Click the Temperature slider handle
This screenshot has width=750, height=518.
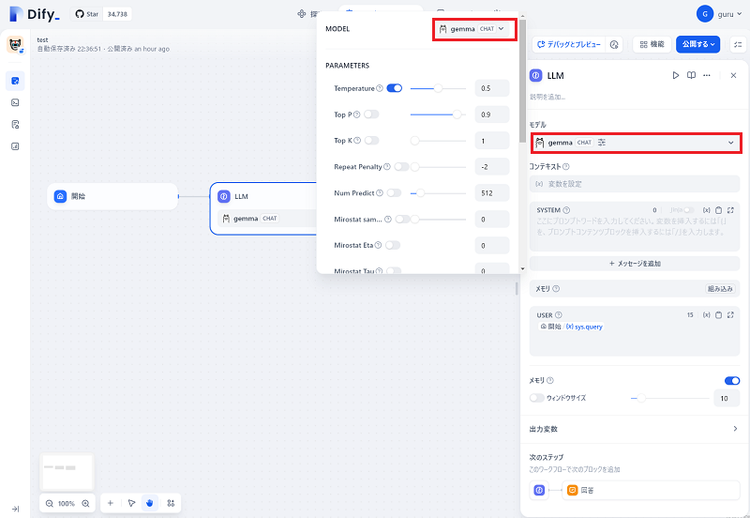coord(438,88)
